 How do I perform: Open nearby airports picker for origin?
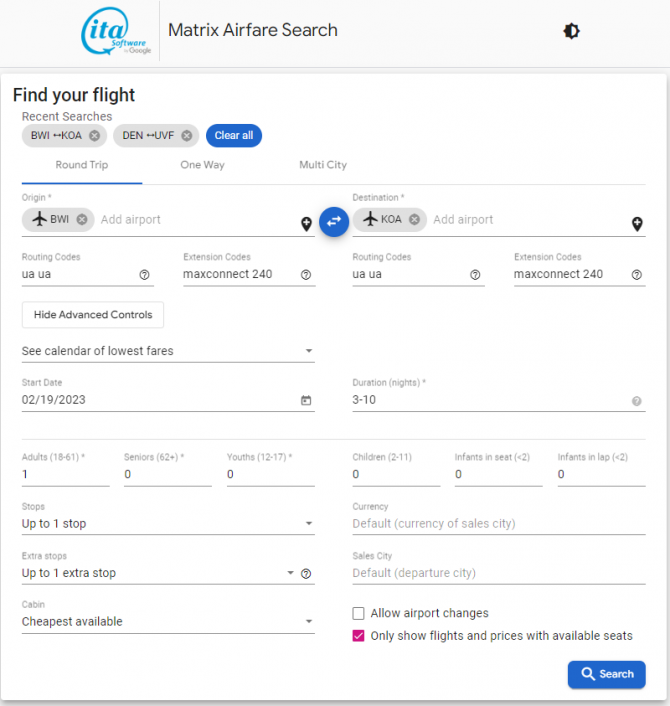coord(306,223)
